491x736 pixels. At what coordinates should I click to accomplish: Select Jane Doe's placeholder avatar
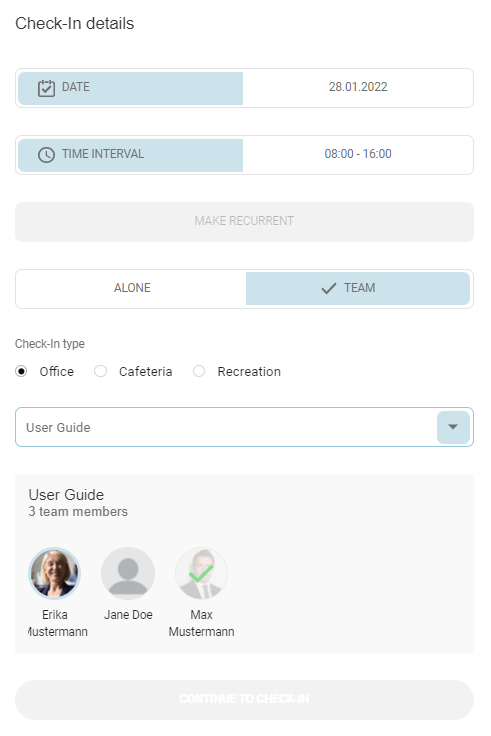(128, 573)
